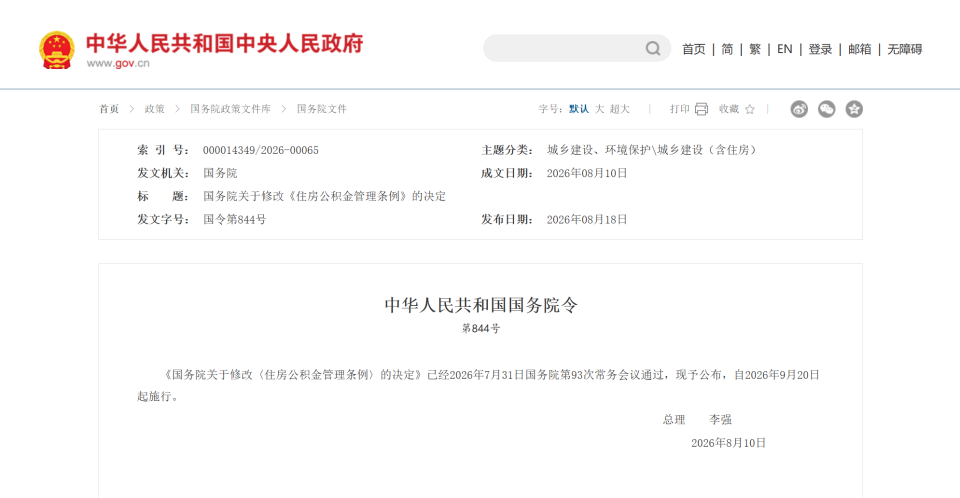
Task: Click heading 中华人民共和国国务院令
Action: (x=481, y=305)
